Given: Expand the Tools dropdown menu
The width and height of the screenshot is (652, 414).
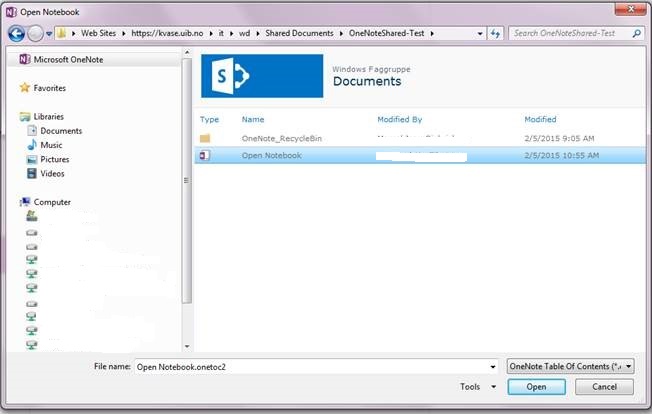Looking at the screenshot, I should tap(477, 387).
